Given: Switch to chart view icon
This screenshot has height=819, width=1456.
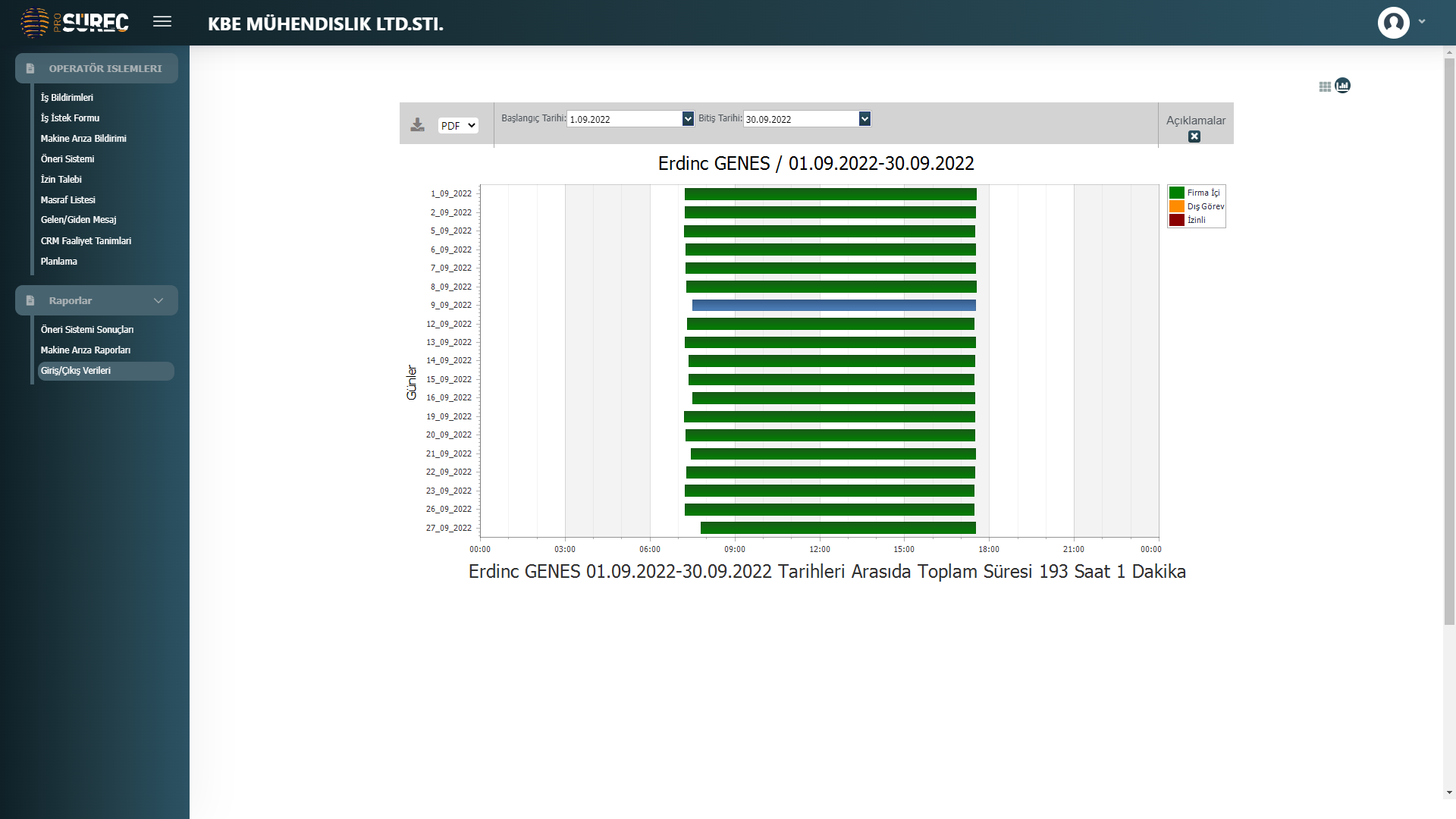Looking at the screenshot, I should click(1343, 85).
